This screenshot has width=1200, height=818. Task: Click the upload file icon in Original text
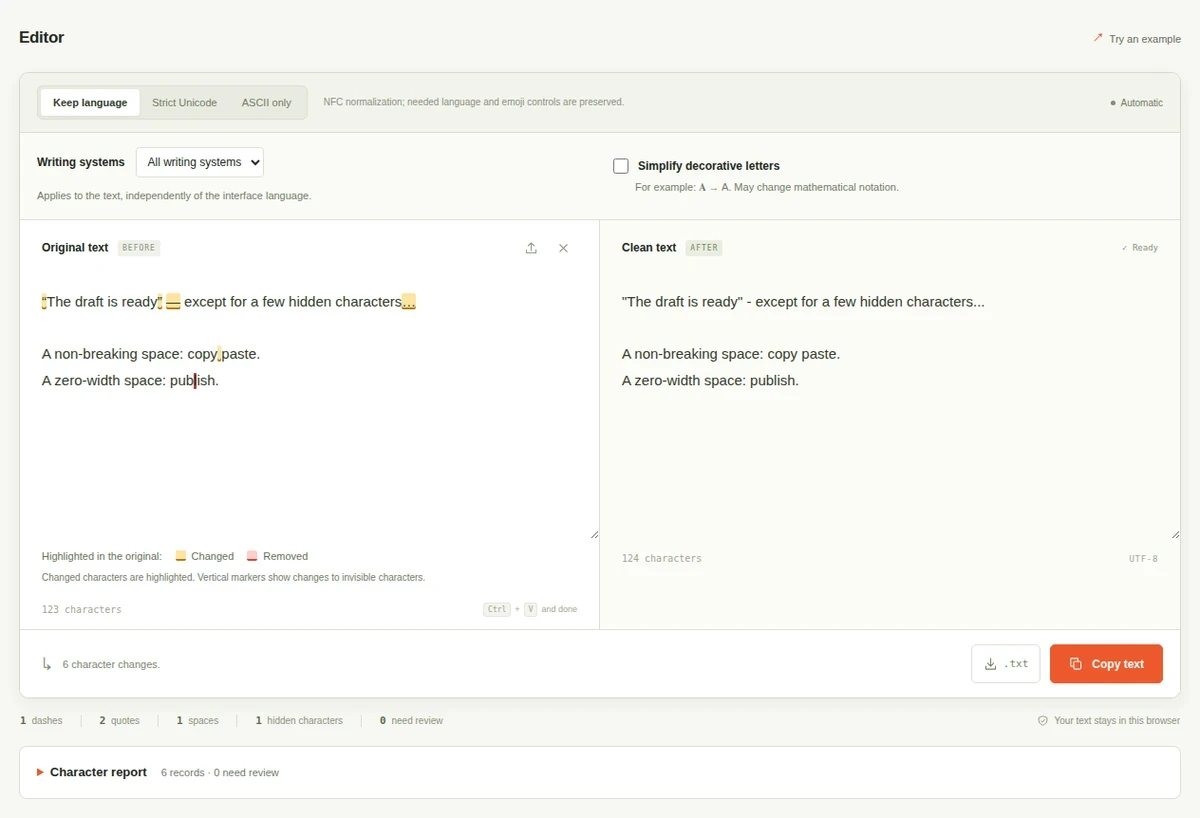pos(531,248)
